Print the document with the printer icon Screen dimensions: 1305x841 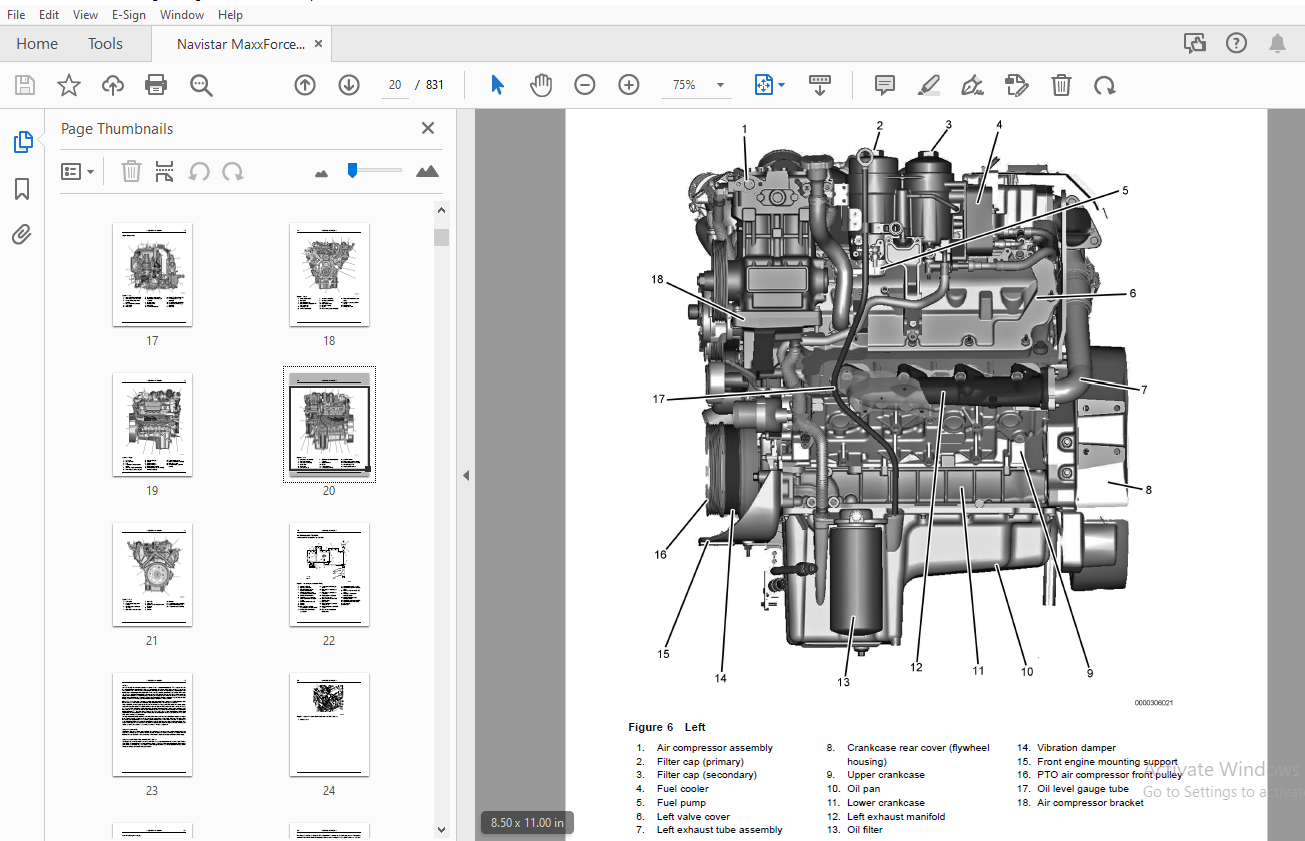pos(156,85)
